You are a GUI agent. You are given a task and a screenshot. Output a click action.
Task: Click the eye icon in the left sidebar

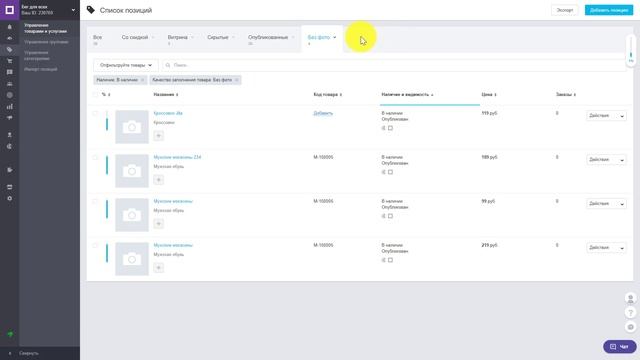click(9, 38)
